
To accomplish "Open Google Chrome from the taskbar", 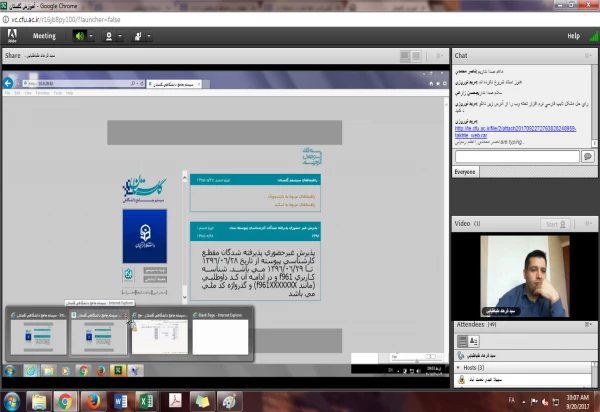I will [x=65, y=401].
